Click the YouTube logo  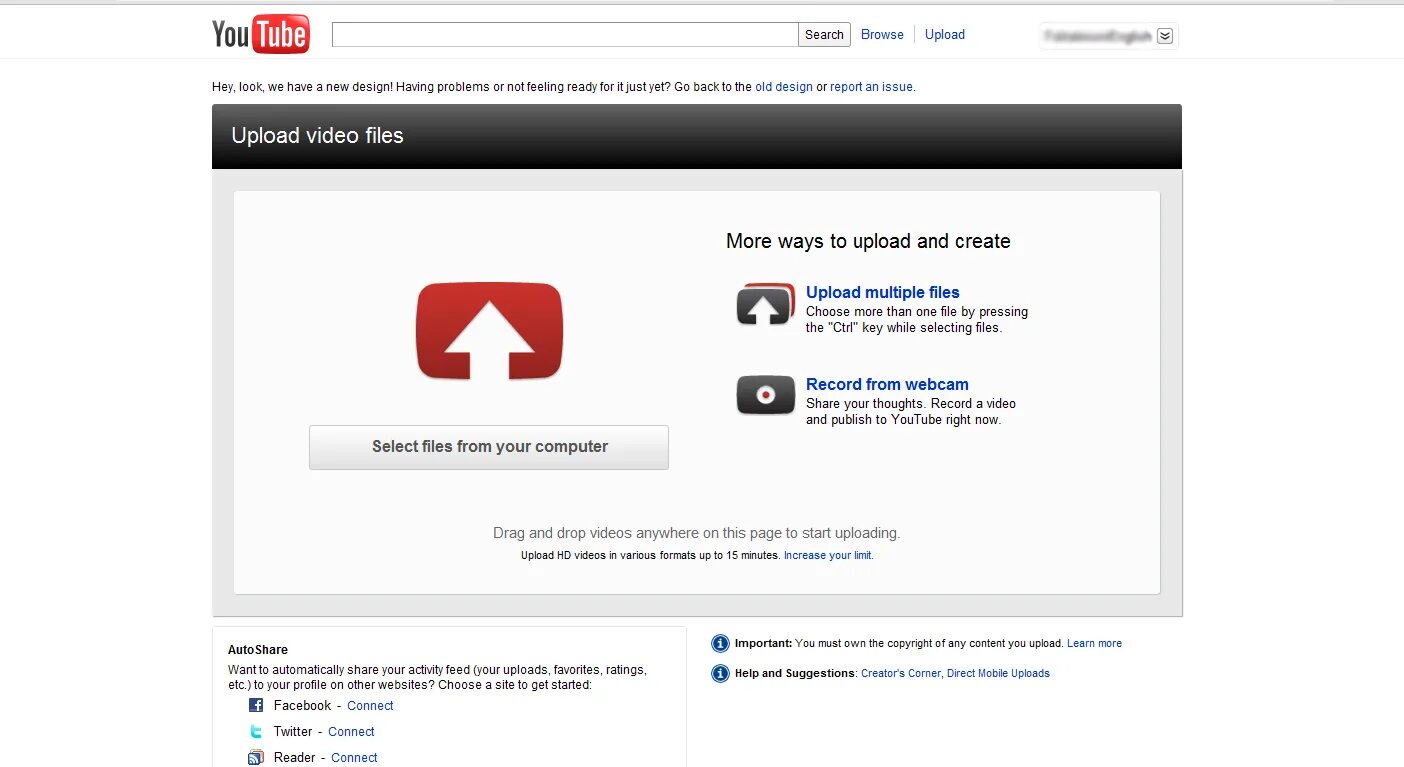[x=261, y=34]
